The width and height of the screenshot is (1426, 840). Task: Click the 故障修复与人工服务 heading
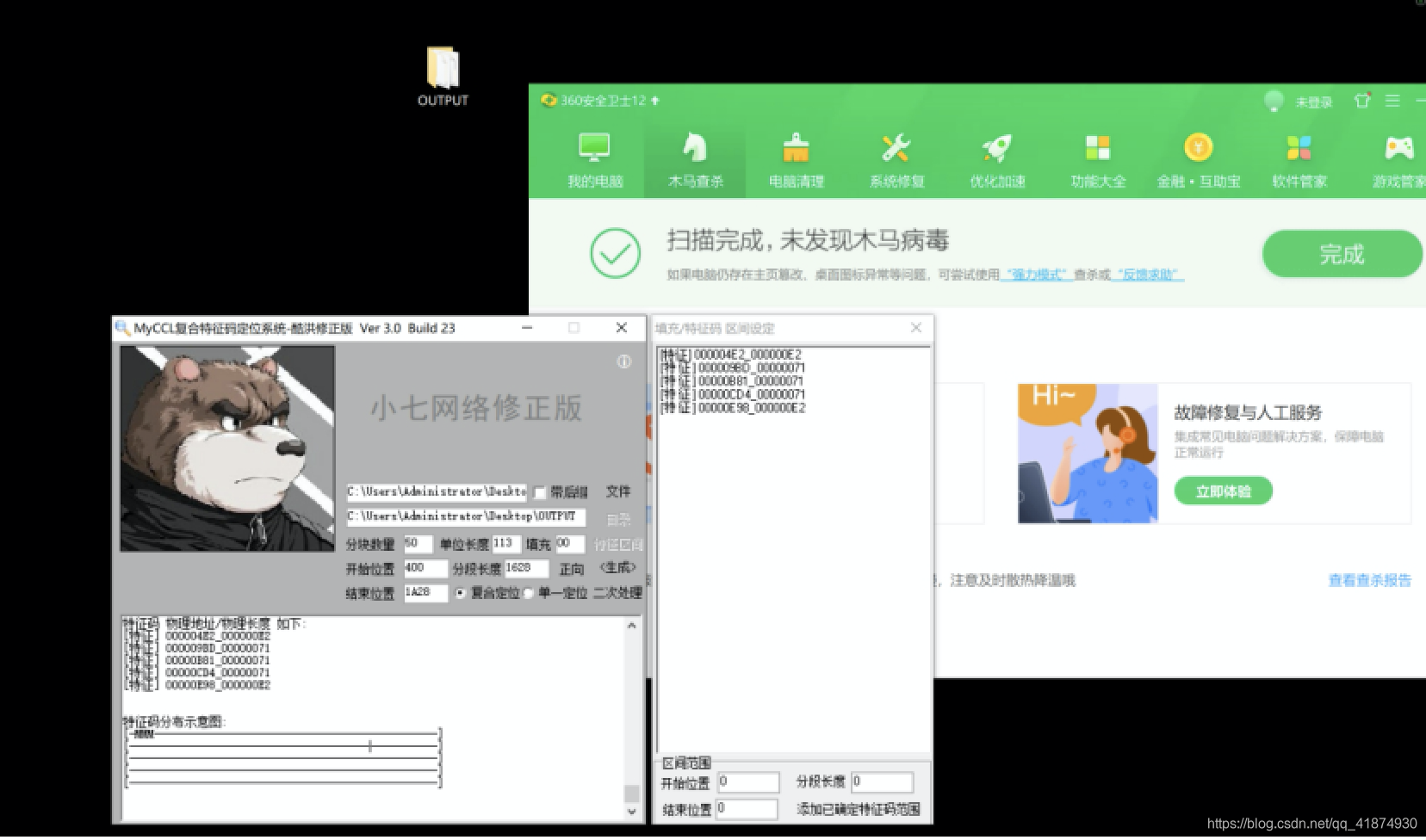click(x=1247, y=412)
